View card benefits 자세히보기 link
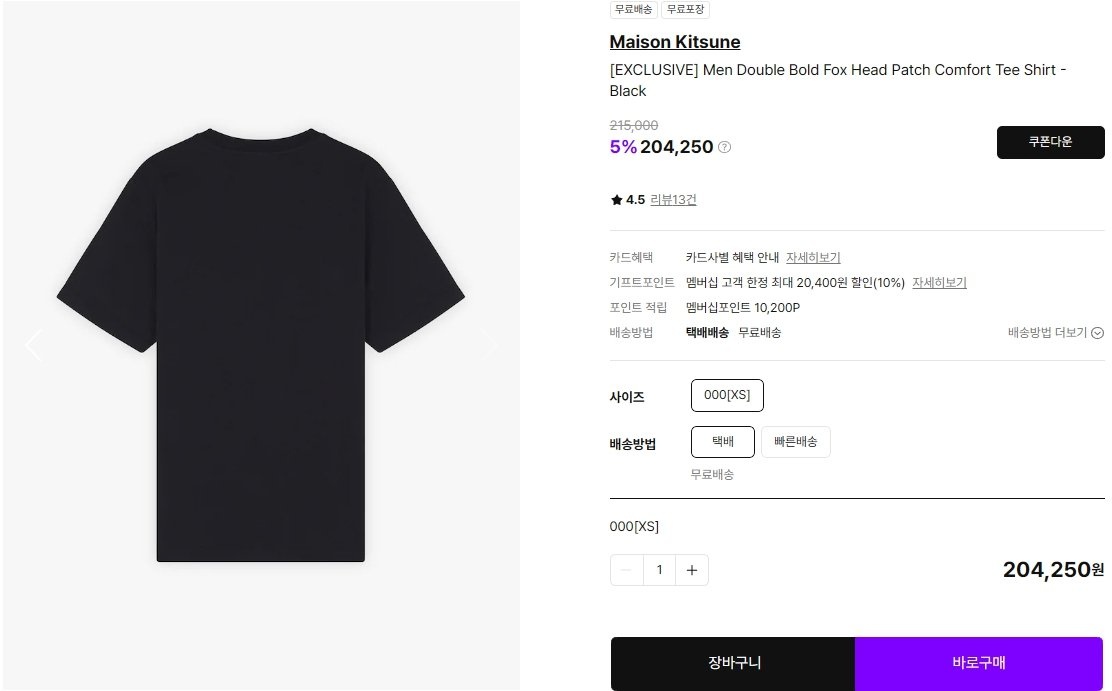The image size is (1112, 691). click(813, 258)
